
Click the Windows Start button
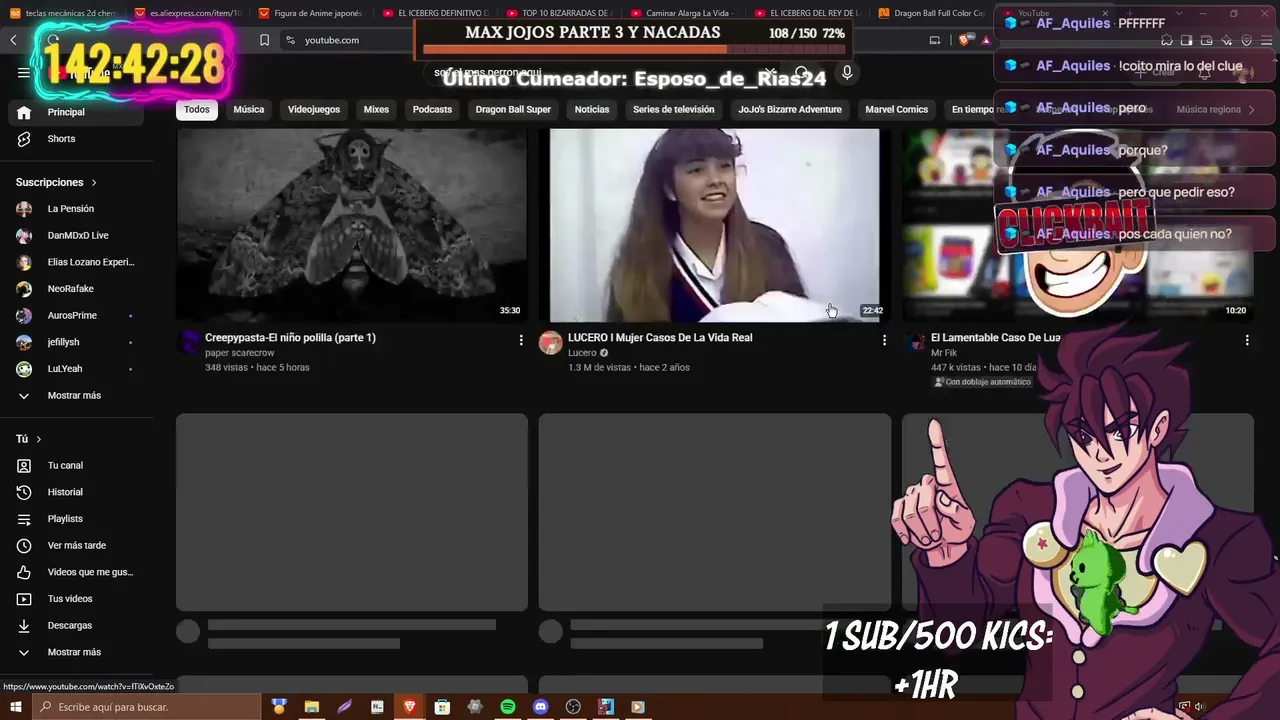pos(16,707)
